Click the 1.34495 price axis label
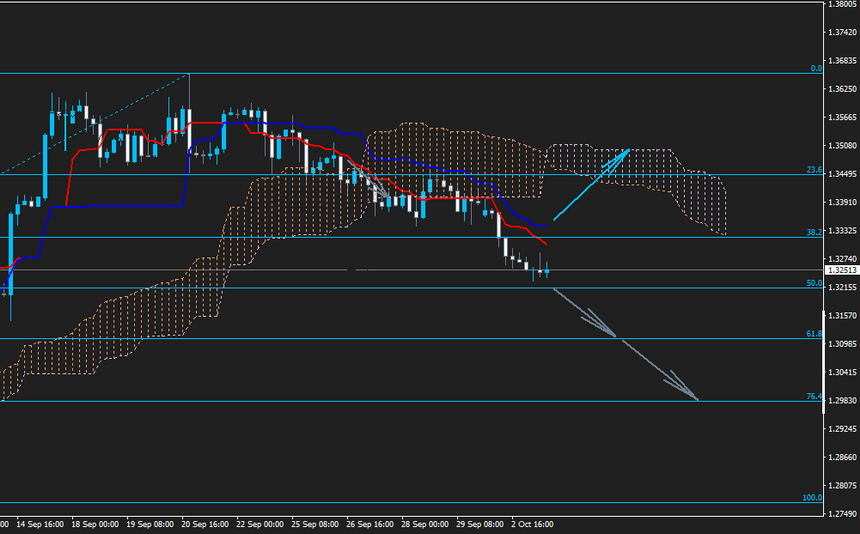Viewport: 860px width, 534px height. pos(842,174)
